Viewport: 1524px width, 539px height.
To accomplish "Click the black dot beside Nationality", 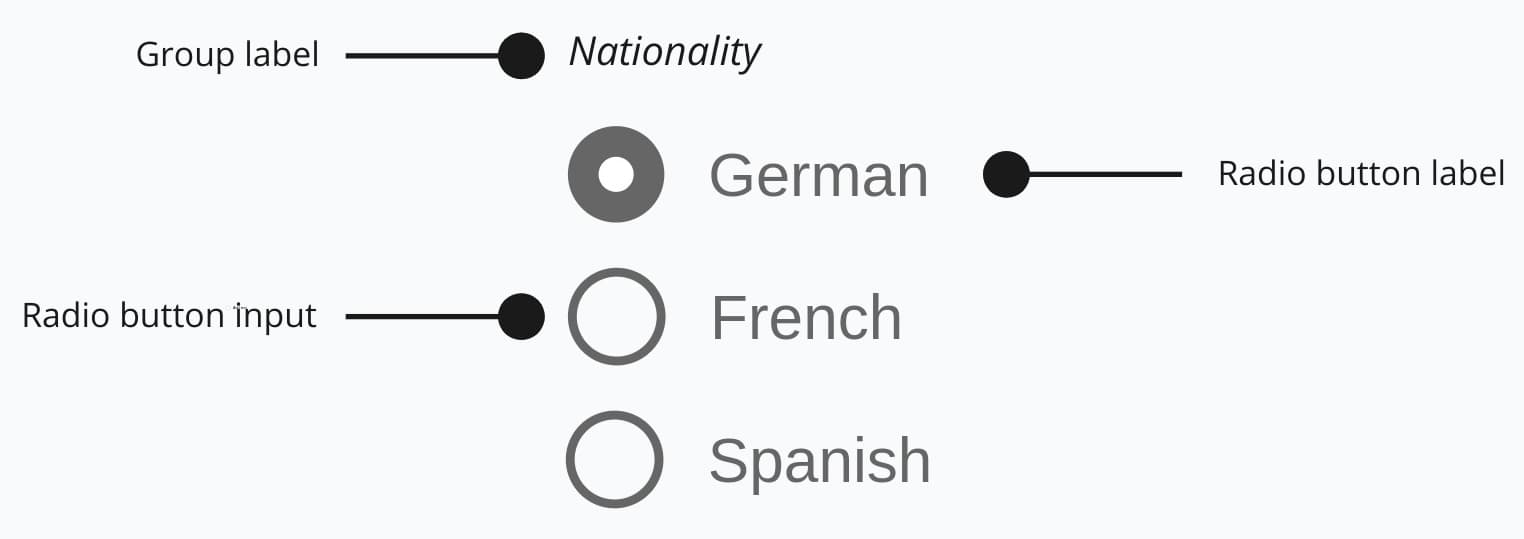I will (x=521, y=56).
